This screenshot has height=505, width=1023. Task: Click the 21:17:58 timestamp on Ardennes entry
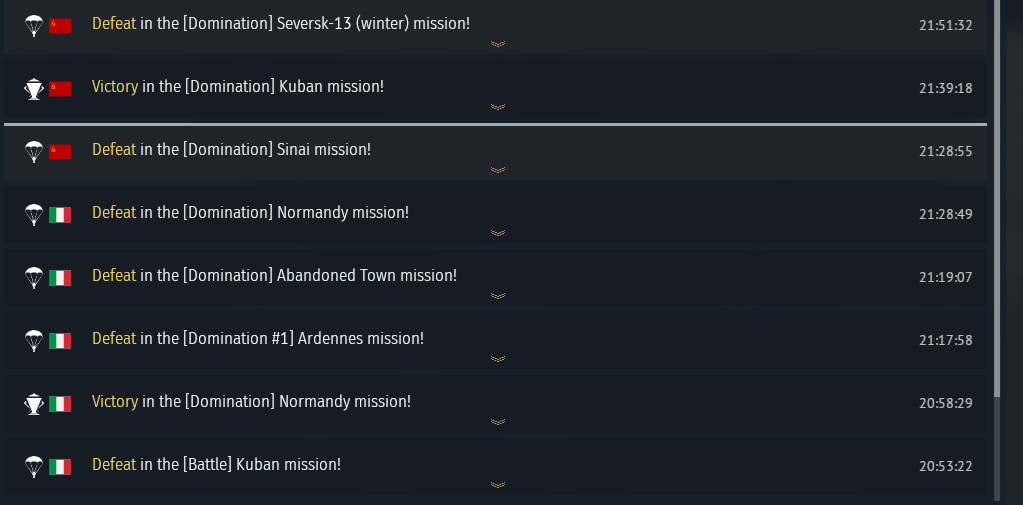click(x=945, y=340)
